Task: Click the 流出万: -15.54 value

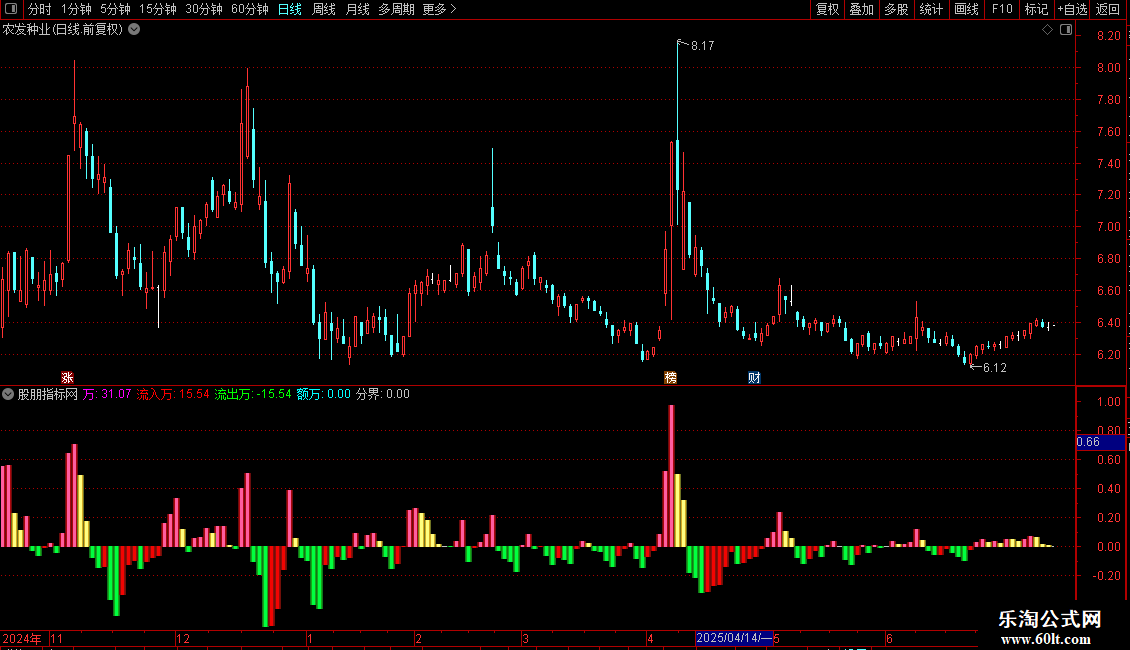Action: [253, 394]
